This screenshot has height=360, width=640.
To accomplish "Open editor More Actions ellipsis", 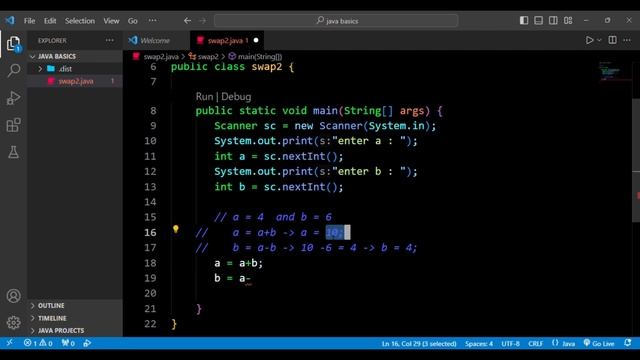I will click(627, 40).
